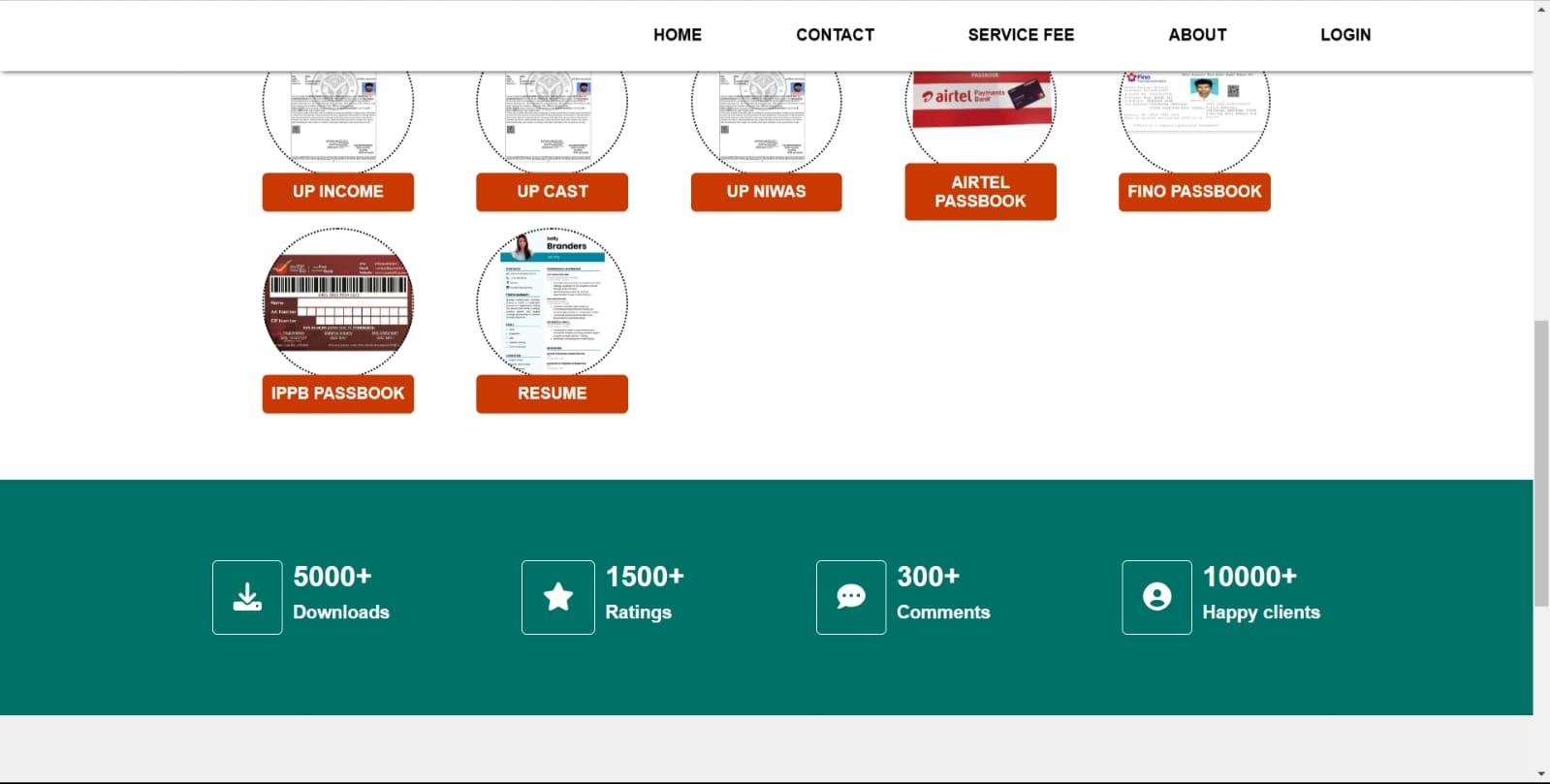Open the IPPB PASSBOOK button
Viewport: 1550px width, 784px height.
(x=338, y=393)
